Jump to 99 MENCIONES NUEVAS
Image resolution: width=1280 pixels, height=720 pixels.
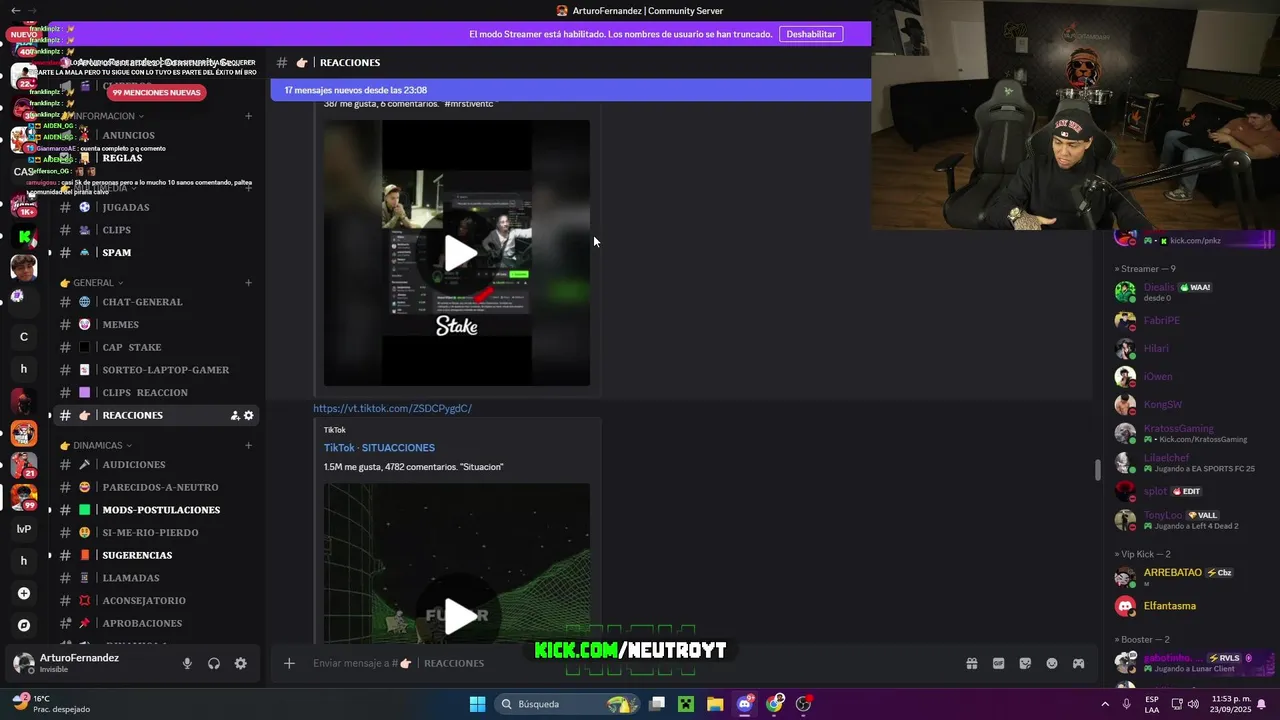(x=156, y=92)
